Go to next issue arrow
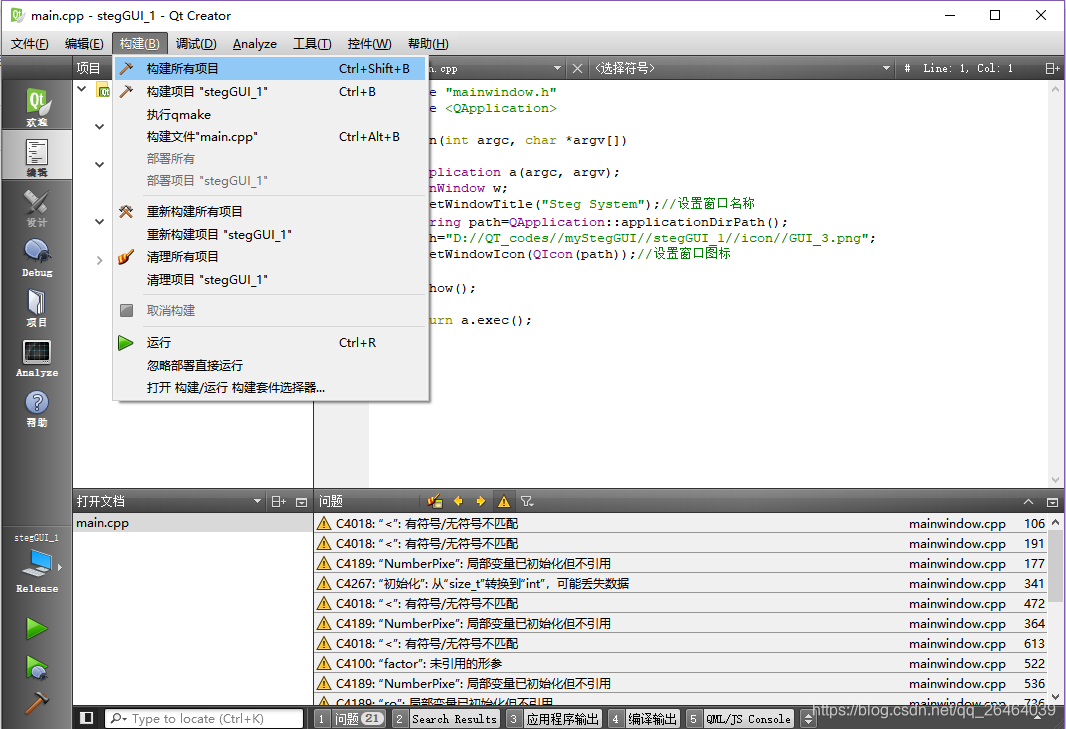Screen dimensions: 1066x729 [x=481, y=501]
